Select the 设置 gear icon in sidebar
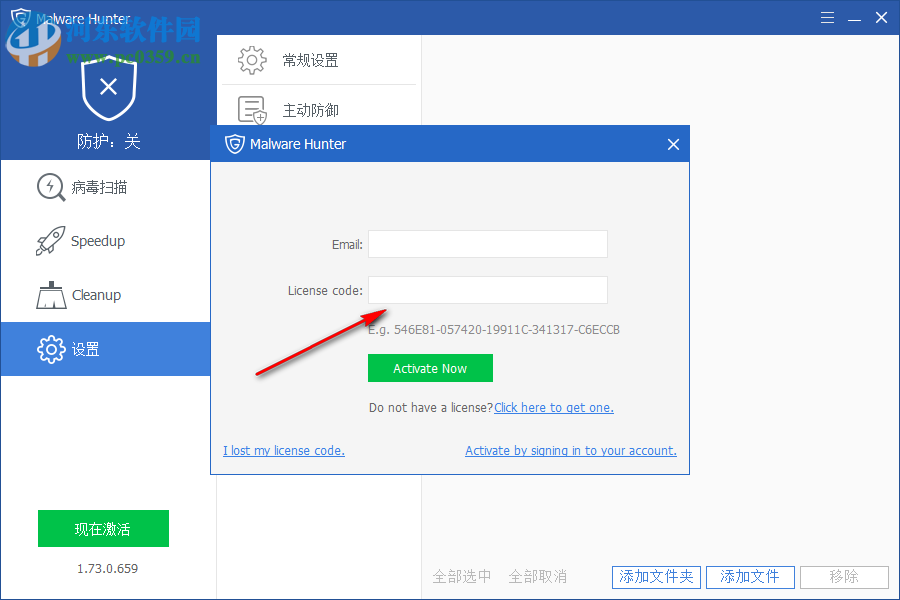Screen dimensions: 900x600 click(x=50, y=349)
